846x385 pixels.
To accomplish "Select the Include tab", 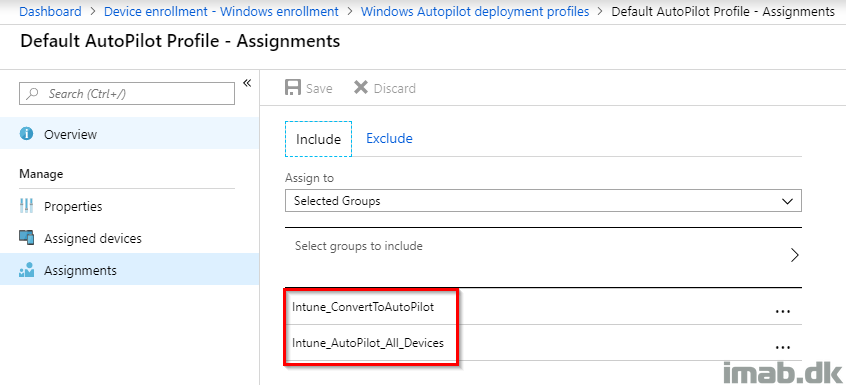I will tap(318, 139).
